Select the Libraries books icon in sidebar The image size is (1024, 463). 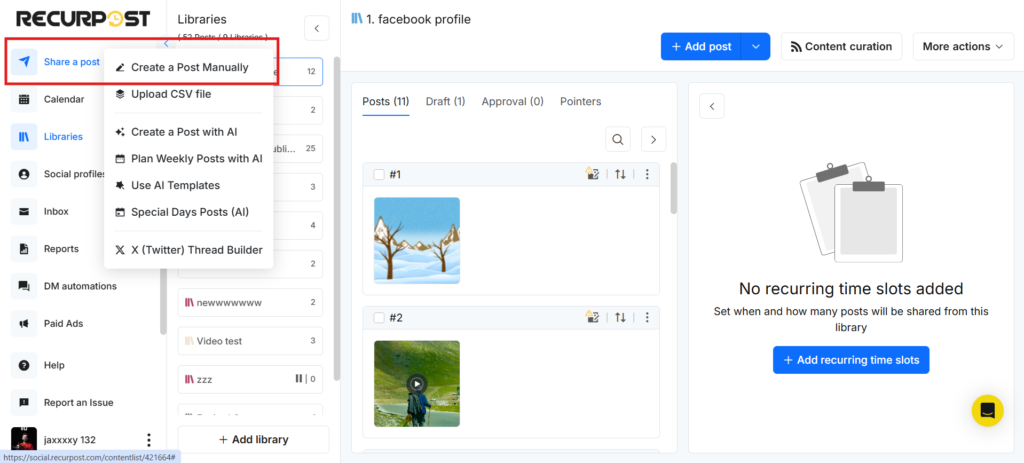click(24, 136)
